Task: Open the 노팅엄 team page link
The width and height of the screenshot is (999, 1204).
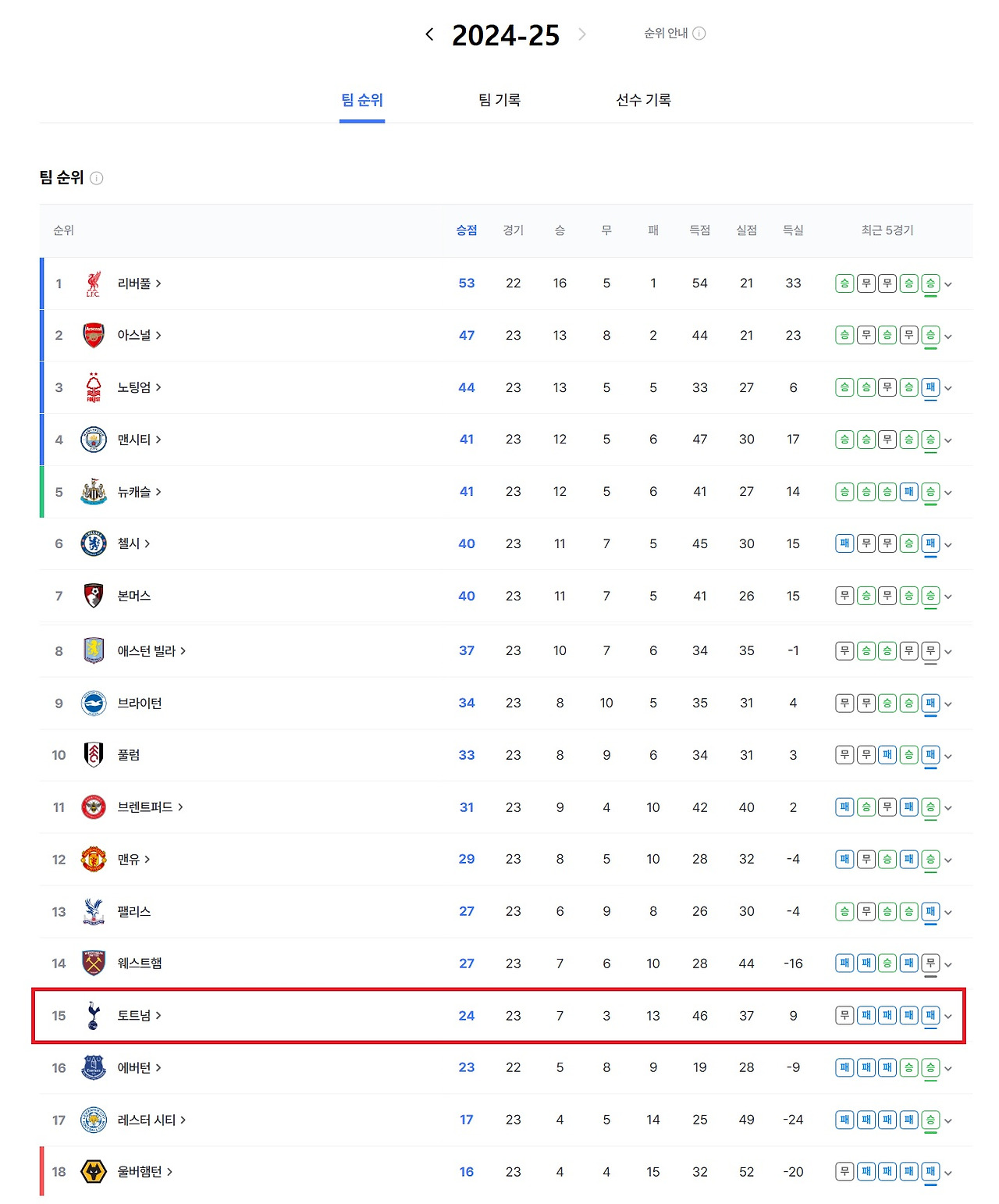Action: tap(139, 387)
